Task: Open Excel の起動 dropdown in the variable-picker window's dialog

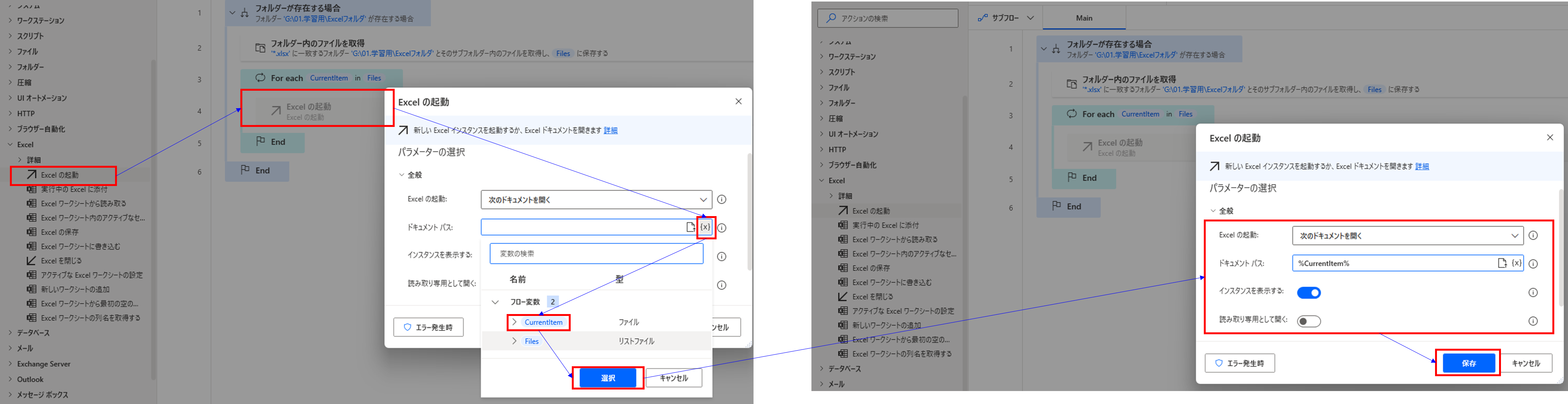Action: pyautogui.click(x=596, y=200)
